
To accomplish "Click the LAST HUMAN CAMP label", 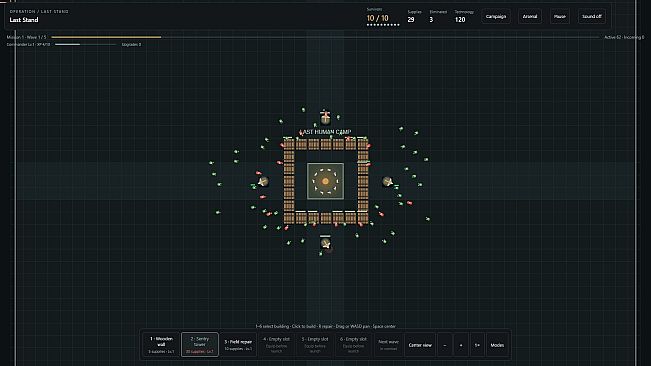I will tap(326, 132).
